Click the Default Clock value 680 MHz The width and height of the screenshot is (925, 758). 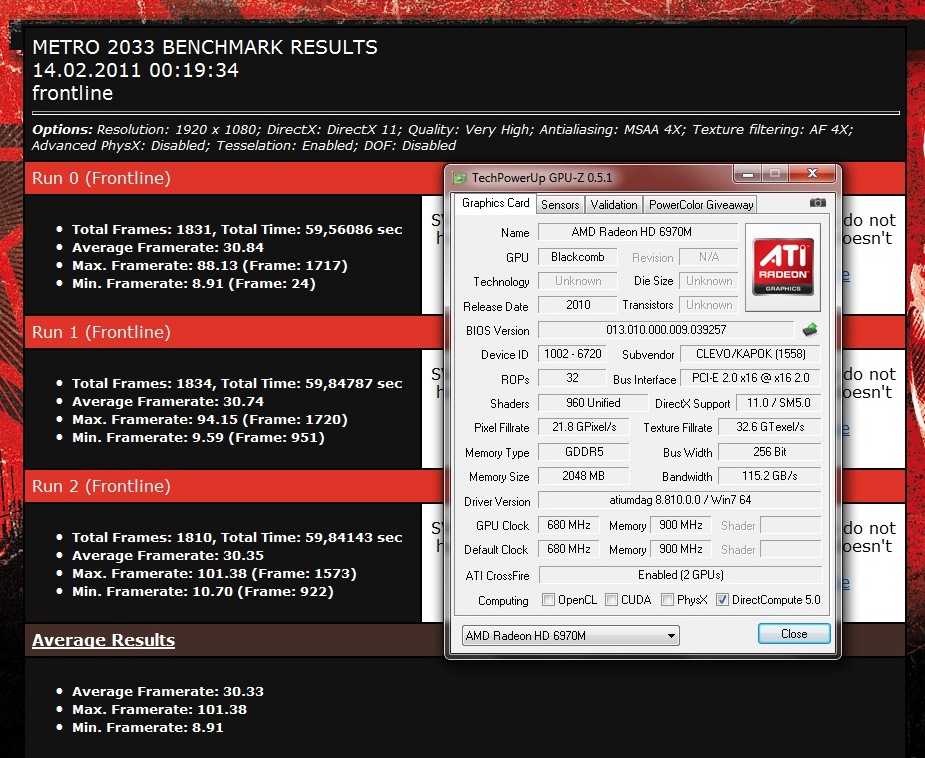point(569,549)
